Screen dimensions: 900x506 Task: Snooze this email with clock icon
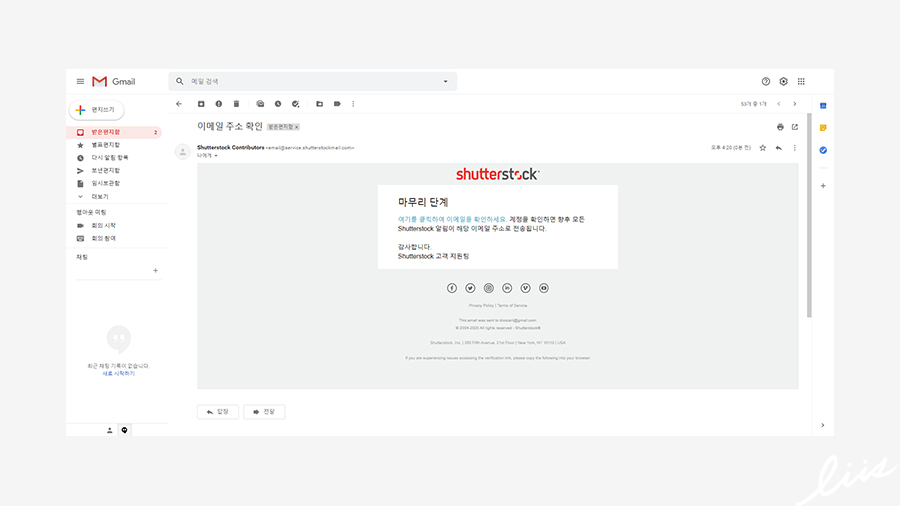(278, 104)
